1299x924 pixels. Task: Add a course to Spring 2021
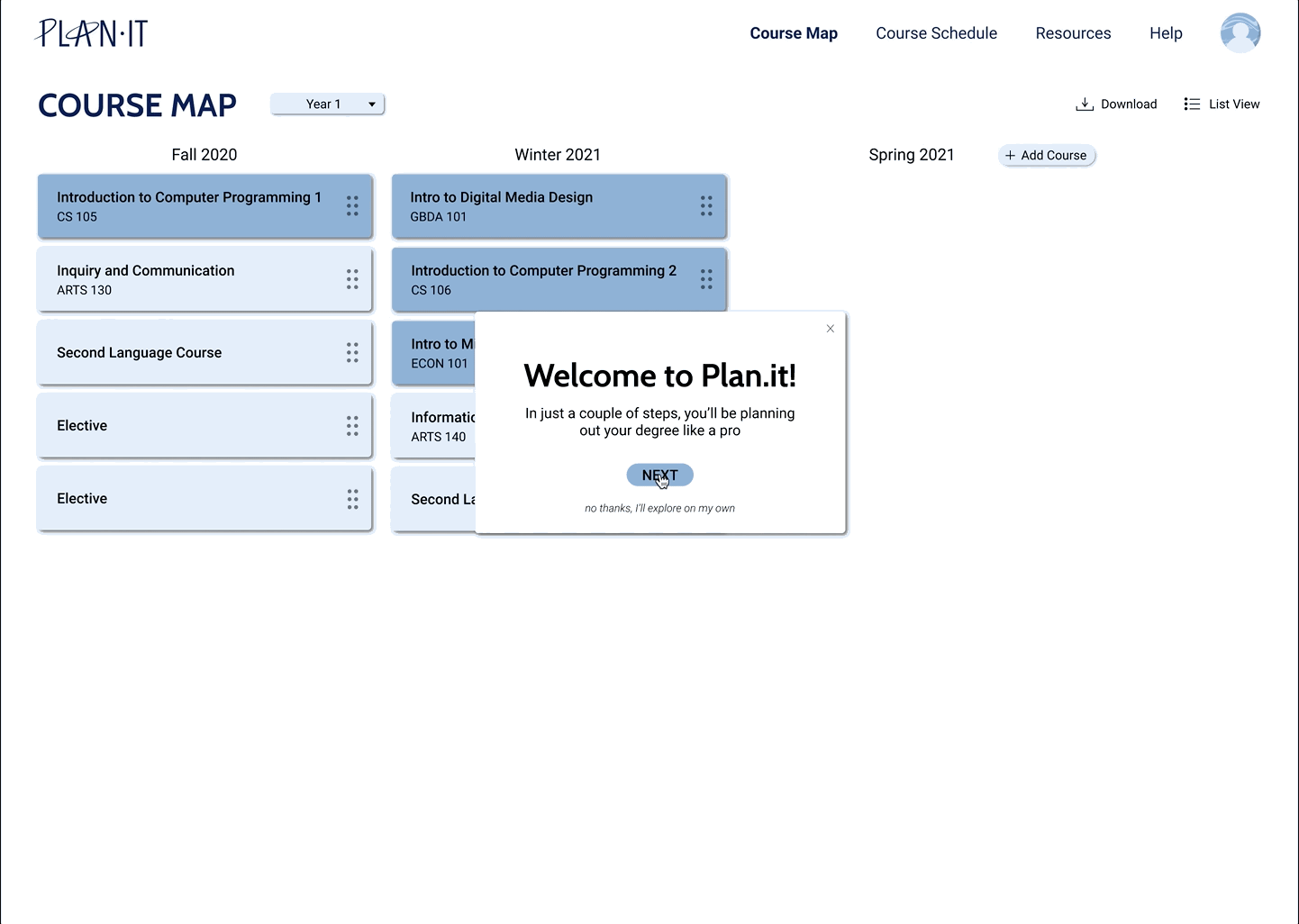pyautogui.click(x=1046, y=156)
